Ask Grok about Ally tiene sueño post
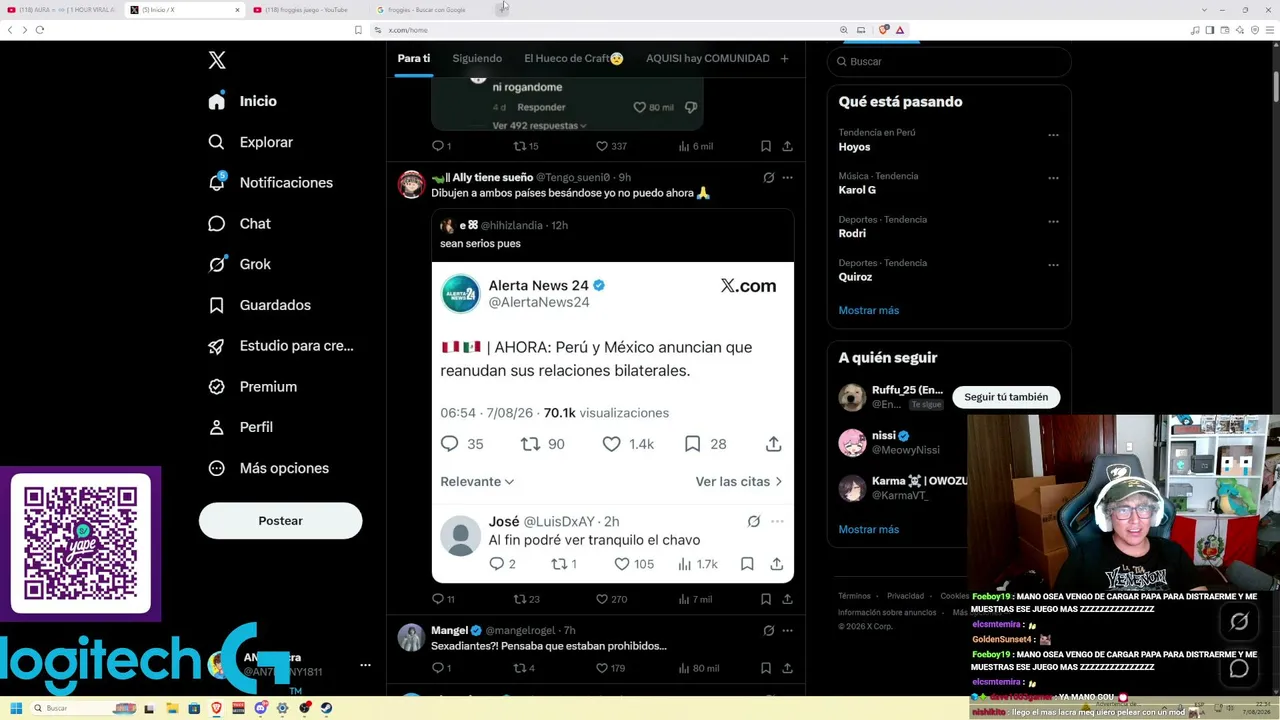Viewport: 1280px width, 720px height. (768, 178)
